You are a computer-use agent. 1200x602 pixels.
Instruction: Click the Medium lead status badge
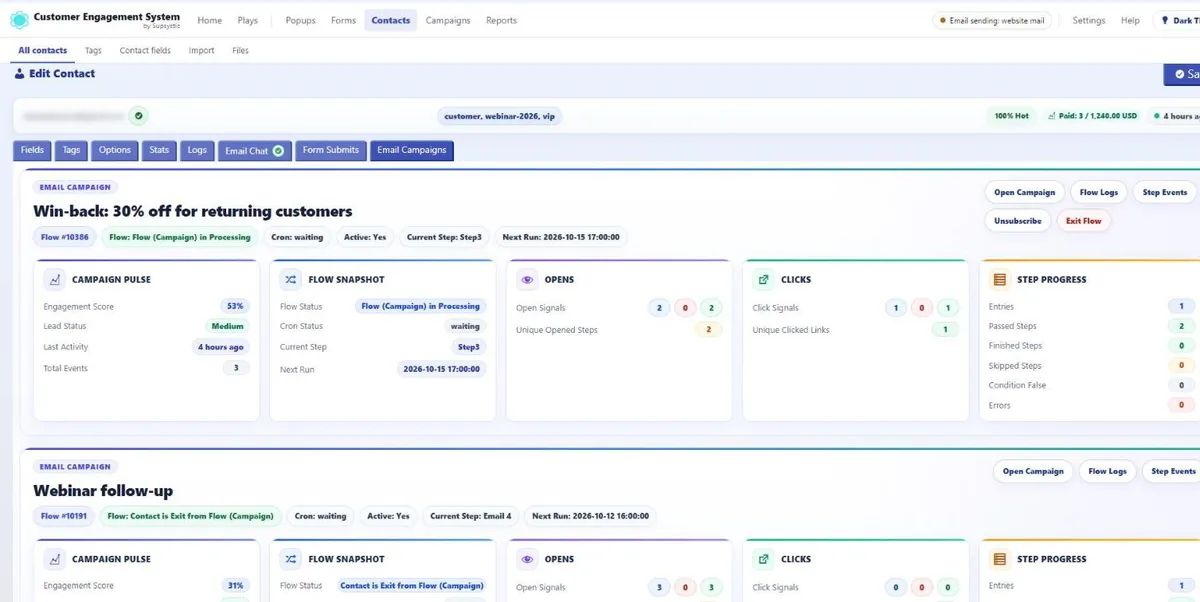point(227,326)
